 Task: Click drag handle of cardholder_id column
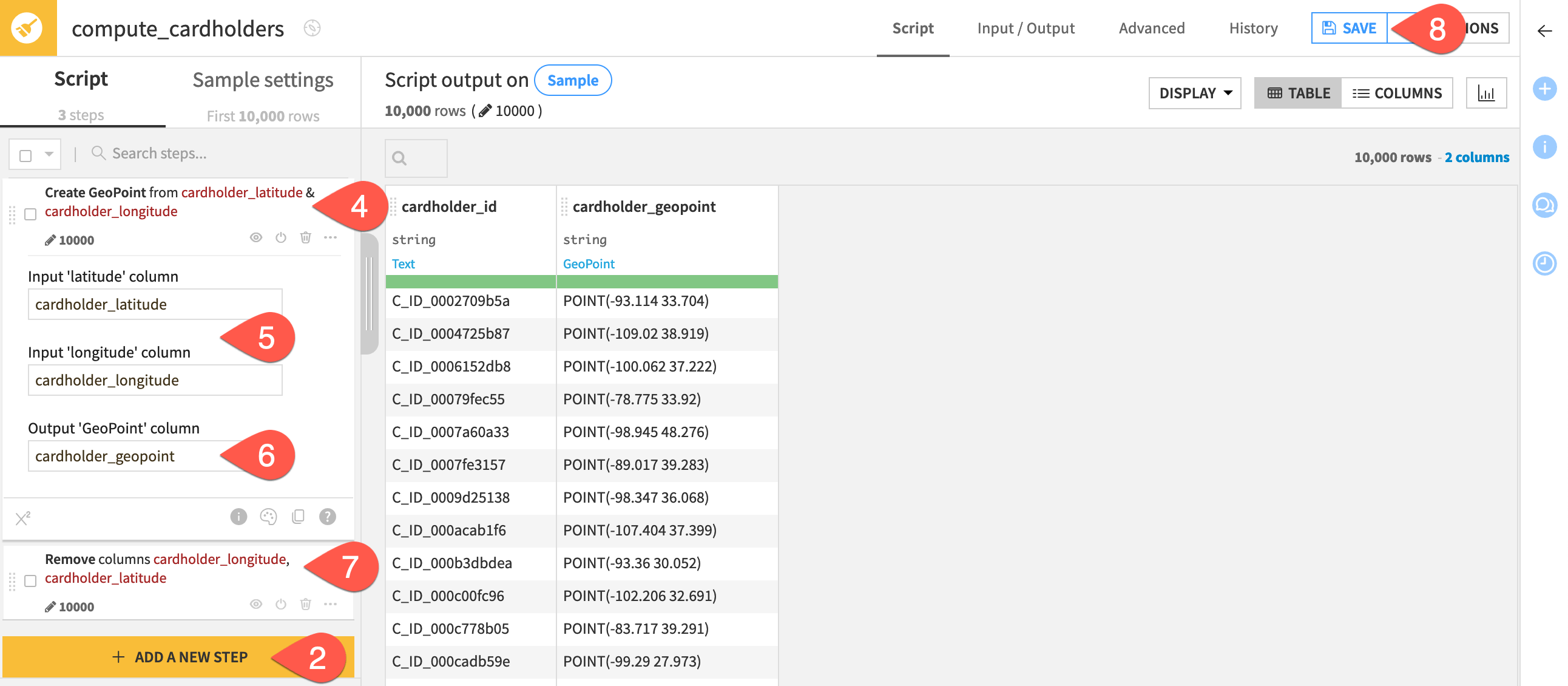393,206
